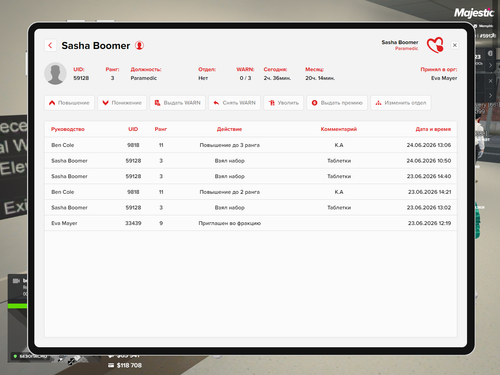Click today's time value 2ч. 36мин.
Viewport: 500px width, 375px height.
click(x=277, y=78)
